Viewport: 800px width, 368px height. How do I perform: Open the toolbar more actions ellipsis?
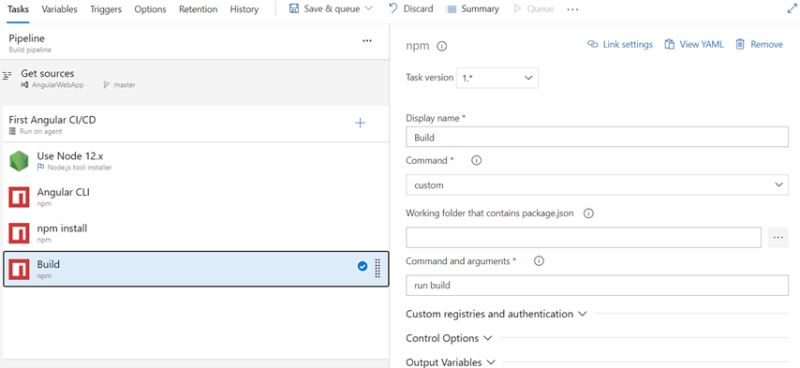572,9
